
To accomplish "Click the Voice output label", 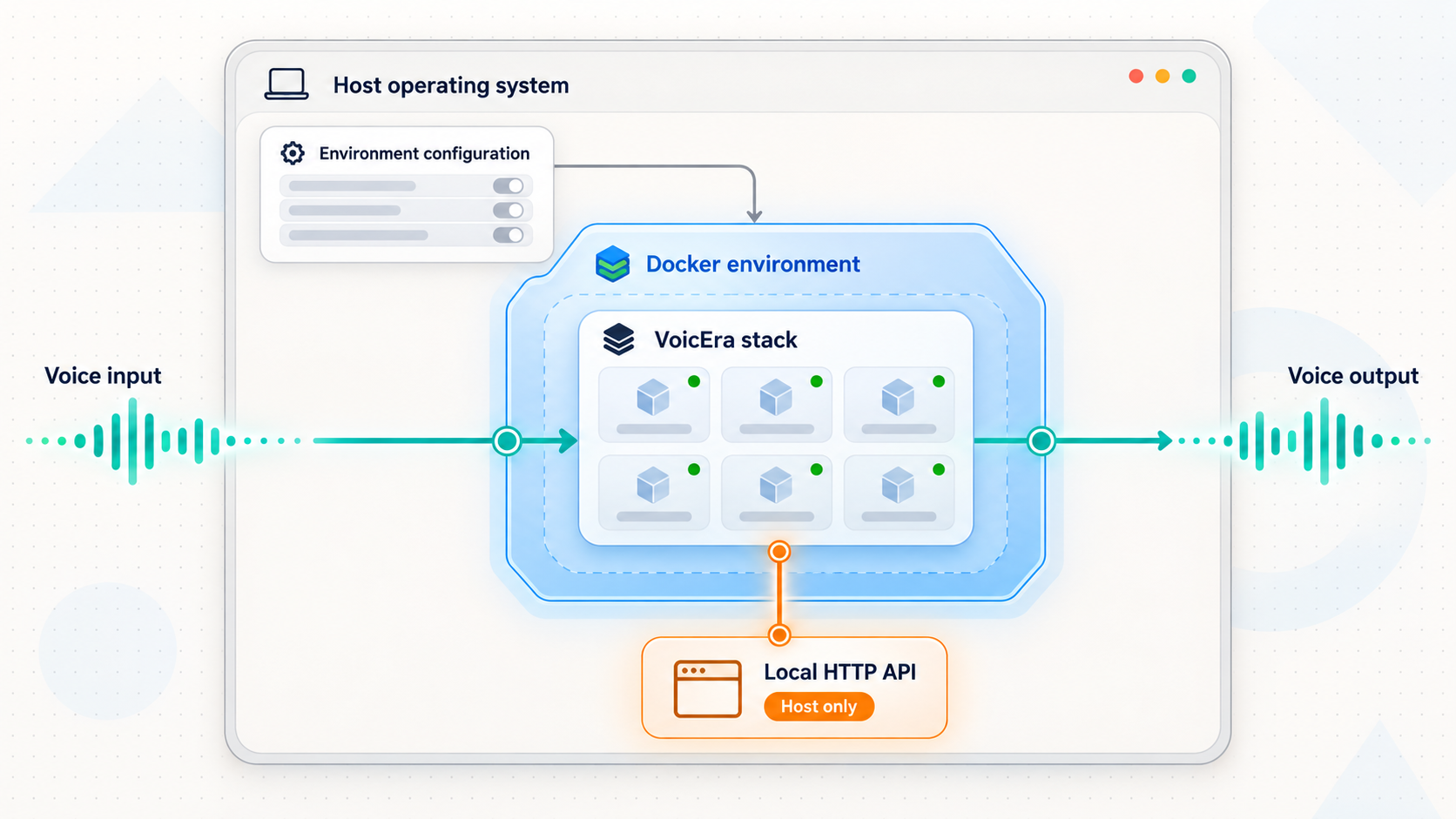I will click(x=1353, y=376).
